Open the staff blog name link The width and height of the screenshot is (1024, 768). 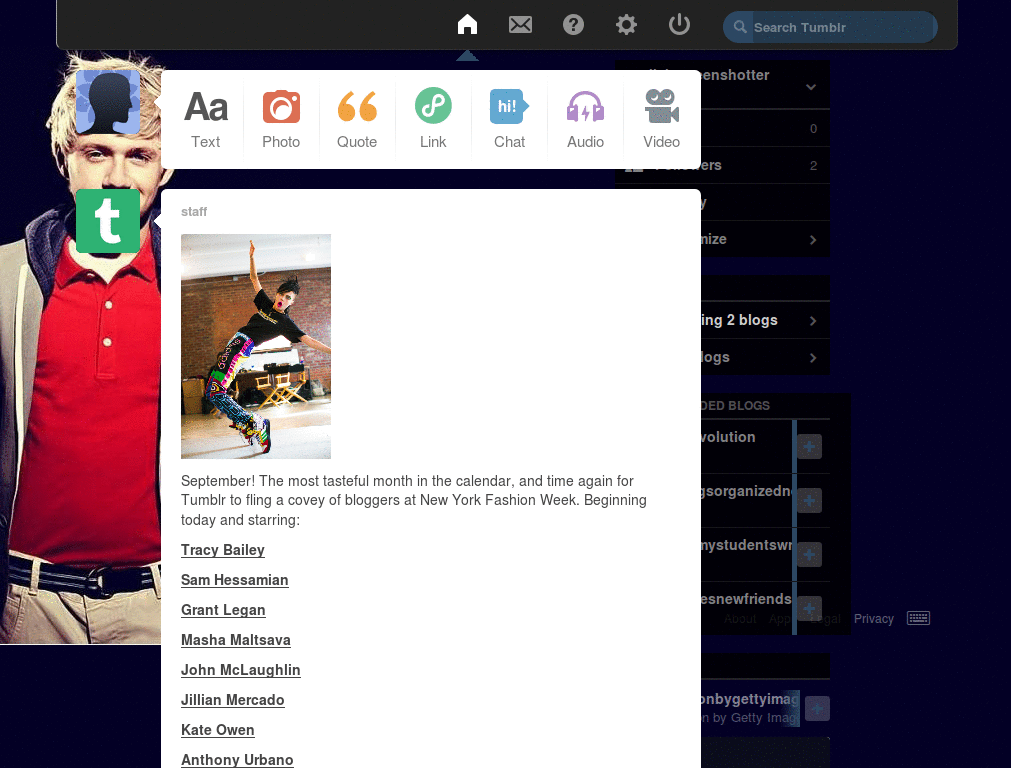click(x=194, y=212)
